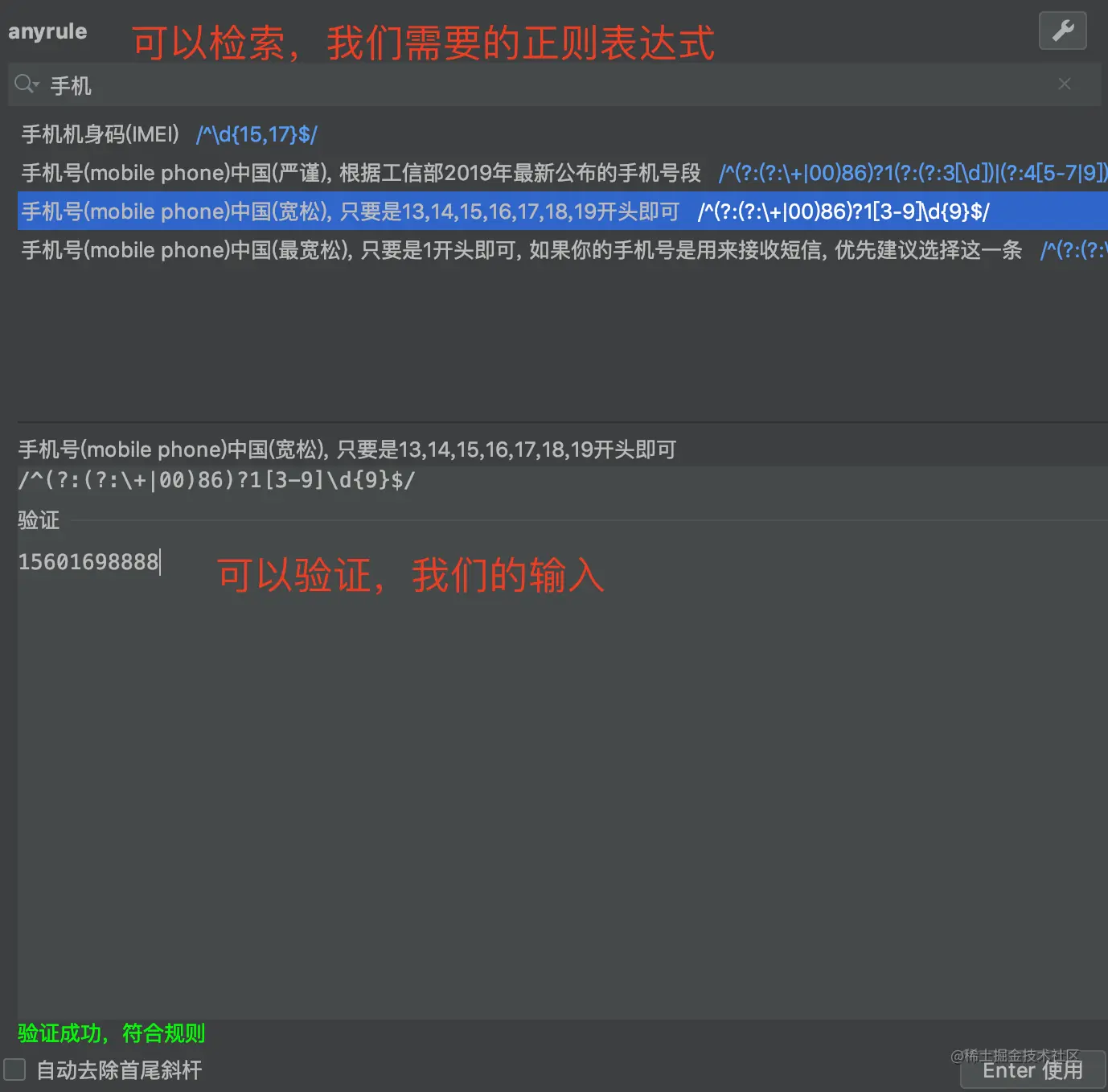Select the displayed regex in the detail pane
Viewport: 1108px width, 1092px height.
[215, 480]
